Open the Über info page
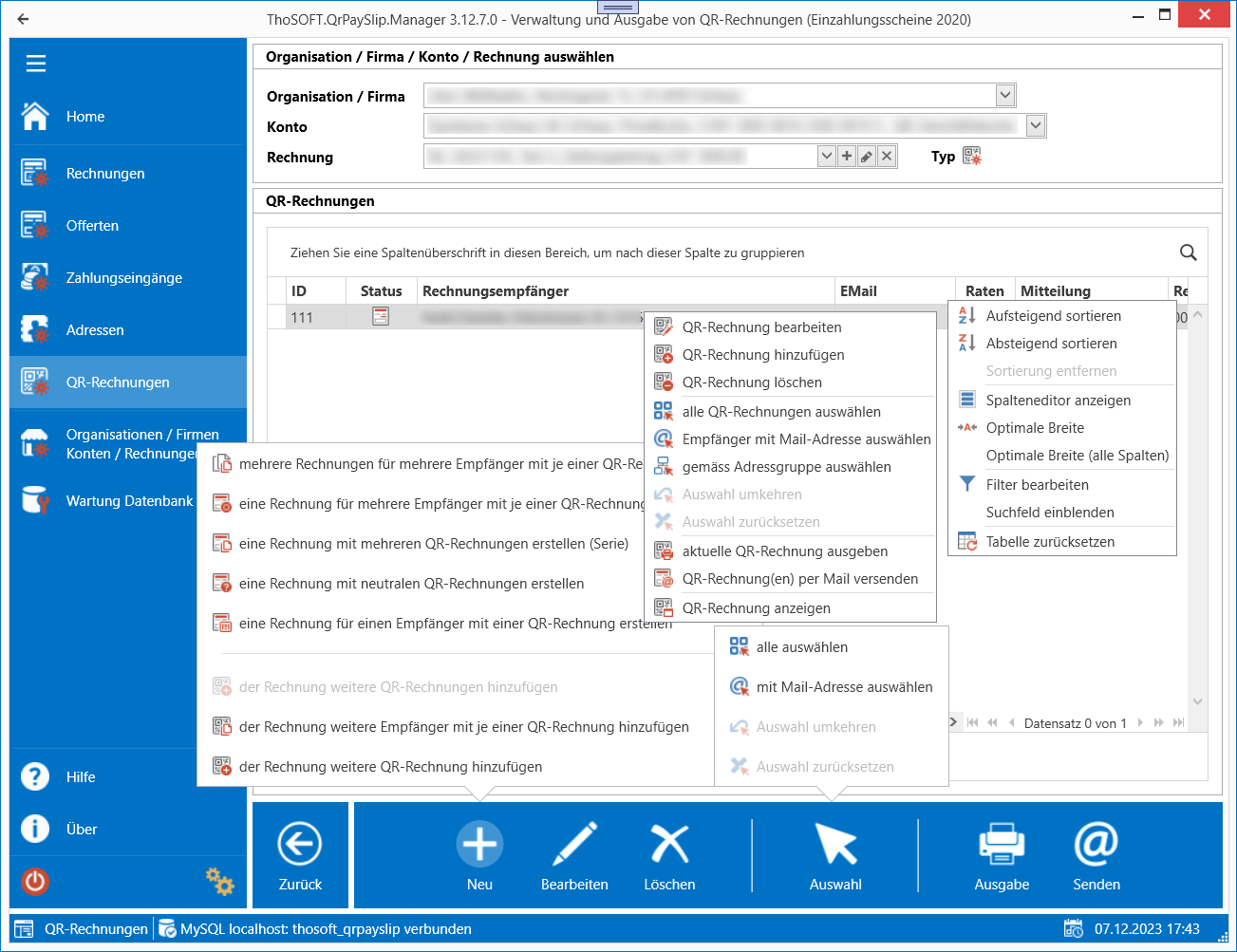1237x952 pixels. point(128,830)
